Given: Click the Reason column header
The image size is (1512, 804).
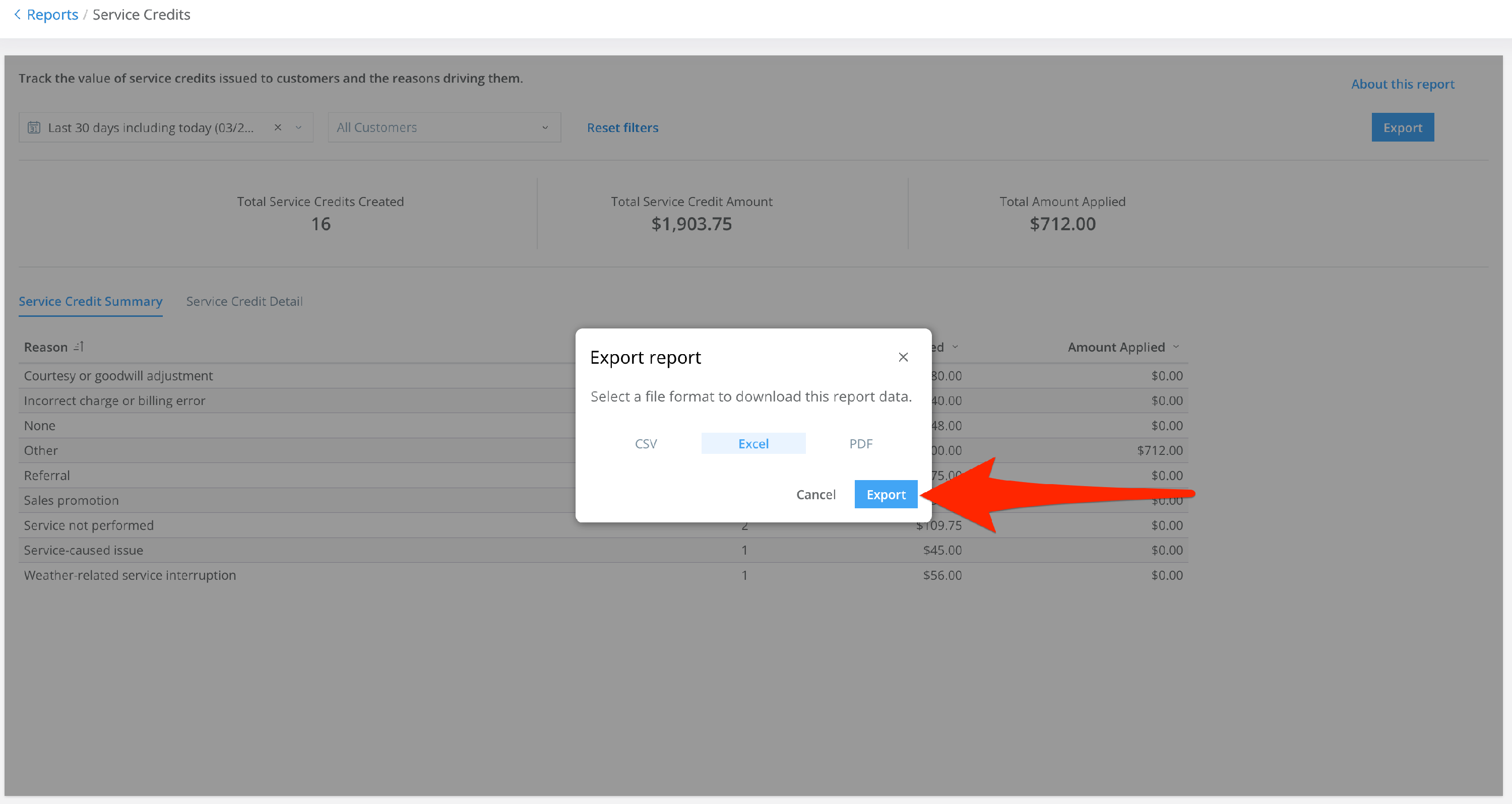Looking at the screenshot, I should (x=46, y=347).
